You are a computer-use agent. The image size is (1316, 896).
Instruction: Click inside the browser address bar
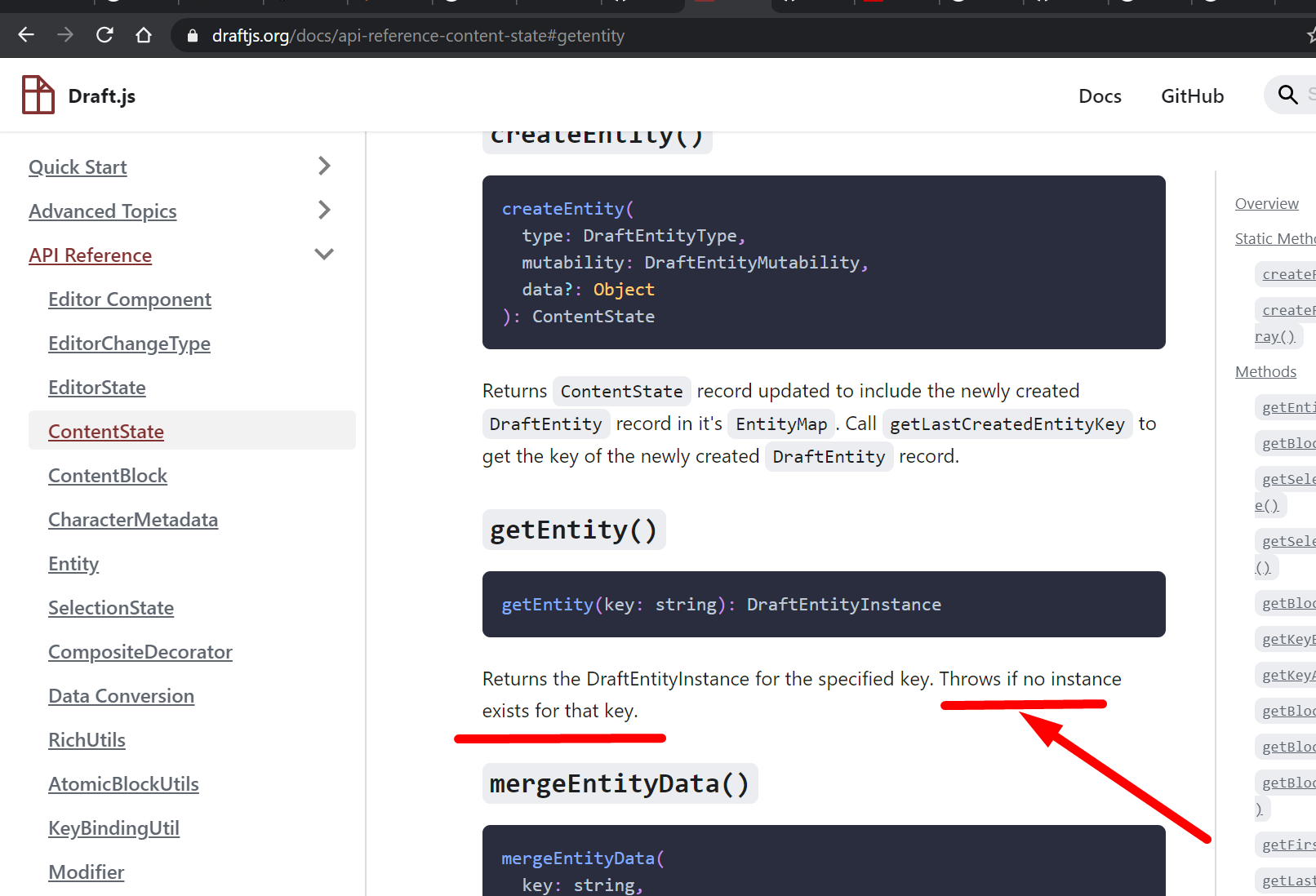[x=571, y=35]
